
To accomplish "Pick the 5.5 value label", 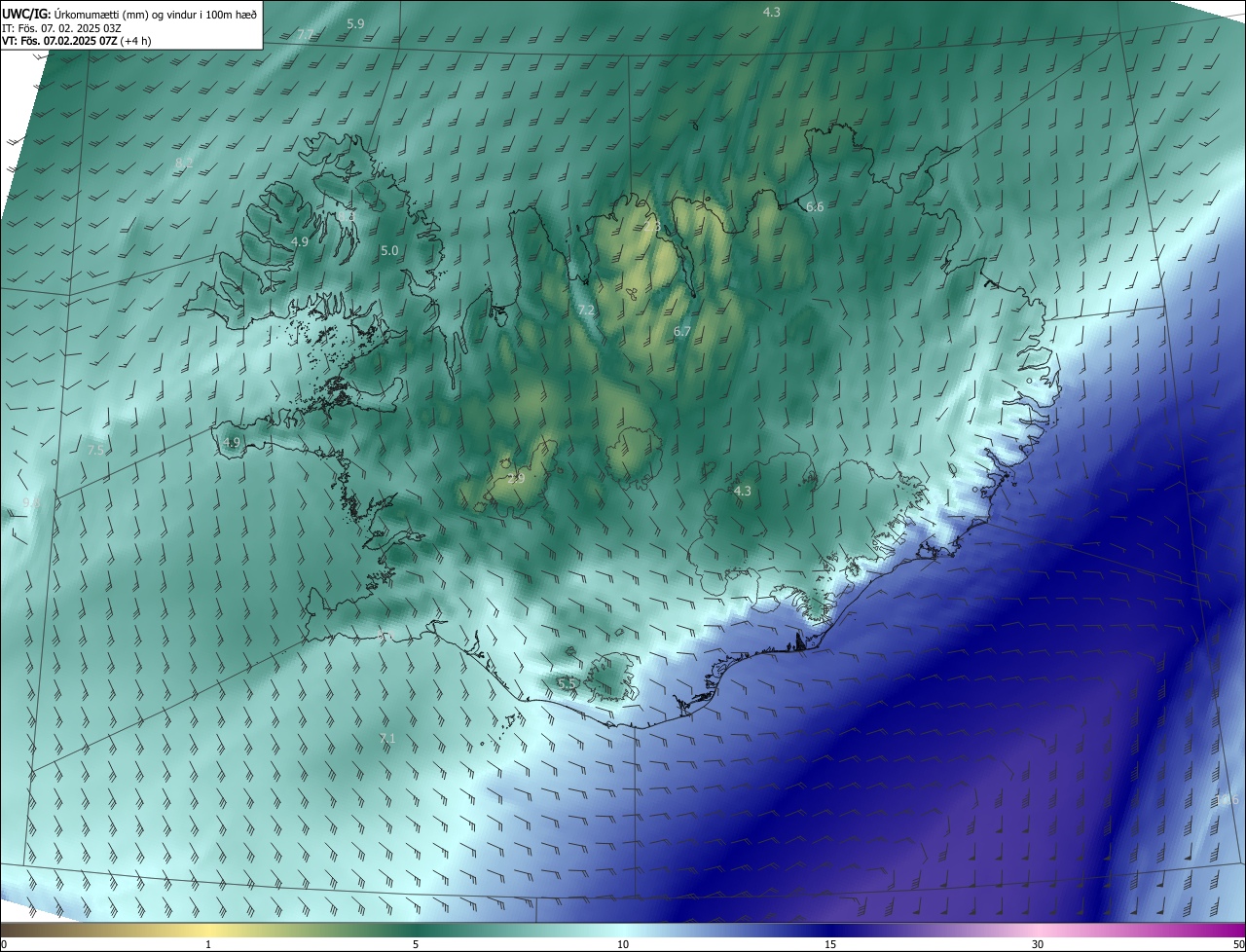I will tap(567, 684).
